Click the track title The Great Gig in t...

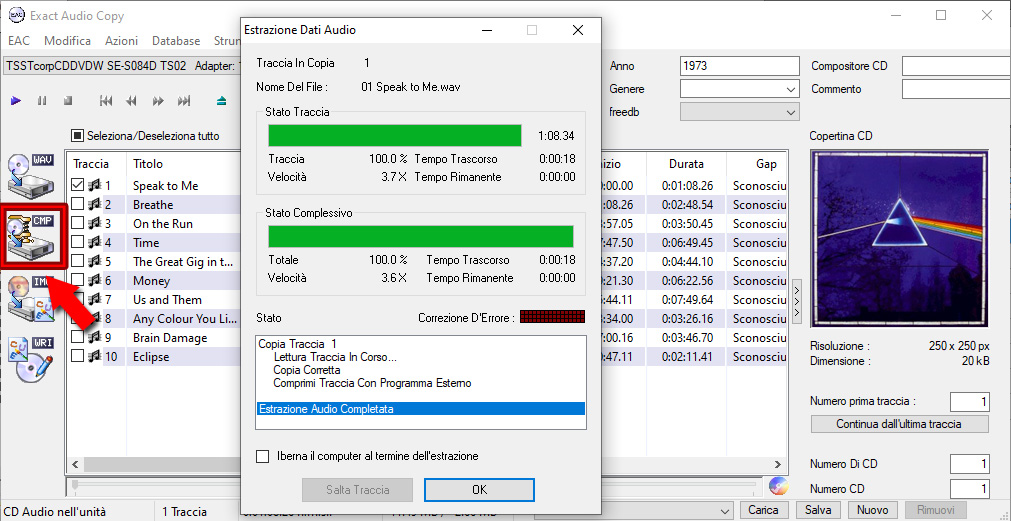(x=182, y=262)
